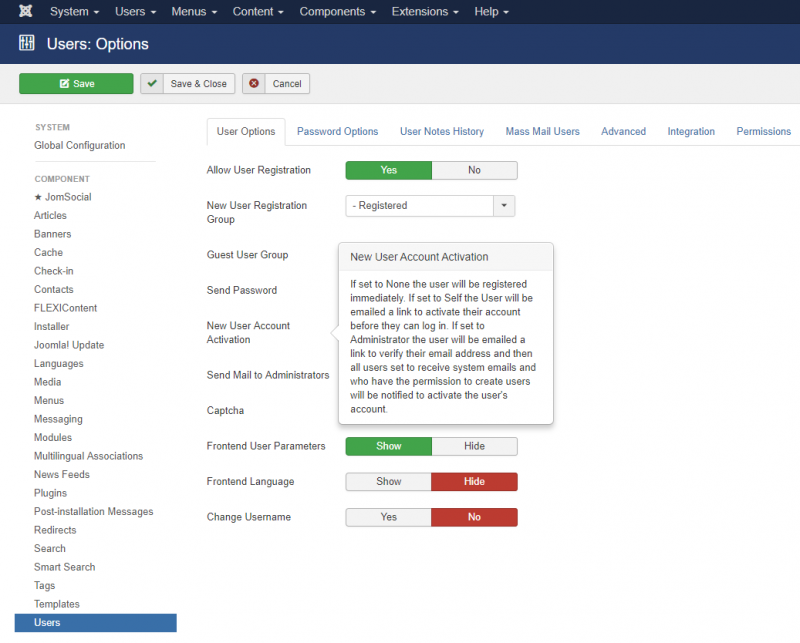Click the Save & Close checkmark icon
This screenshot has height=643, width=800.
tap(152, 84)
